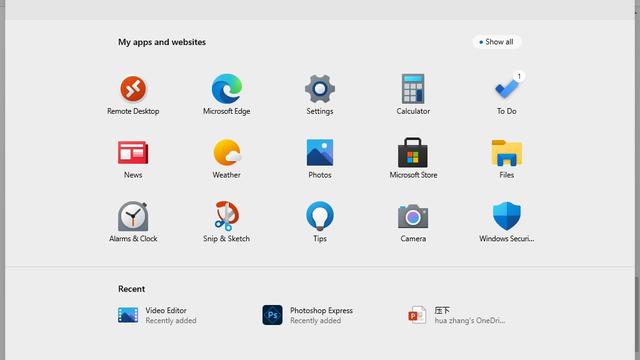Launch the Microsoft Store
This screenshot has width=640, height=360.
coord(413,159)
